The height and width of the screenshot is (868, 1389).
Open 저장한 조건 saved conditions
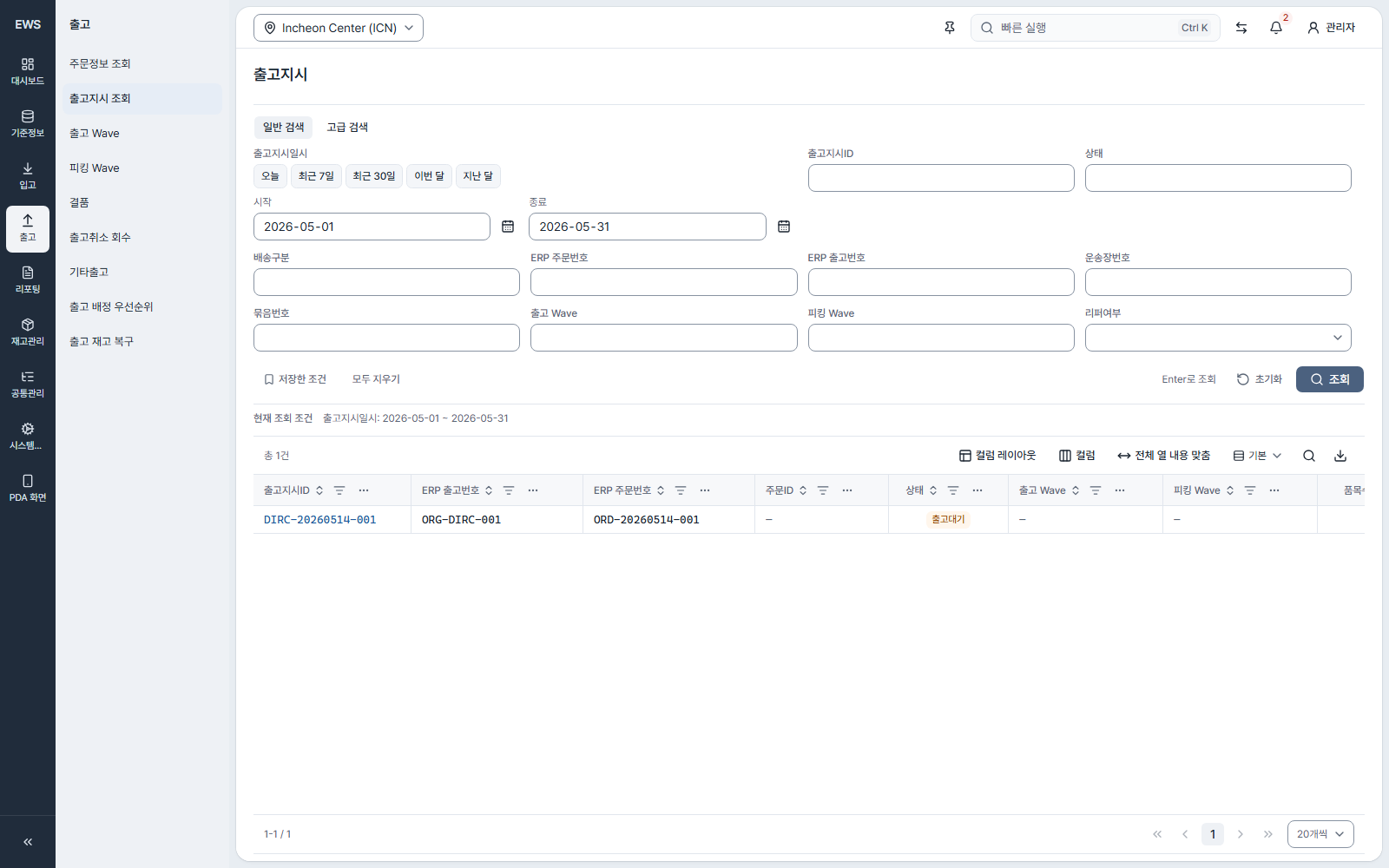coord(295,379)
